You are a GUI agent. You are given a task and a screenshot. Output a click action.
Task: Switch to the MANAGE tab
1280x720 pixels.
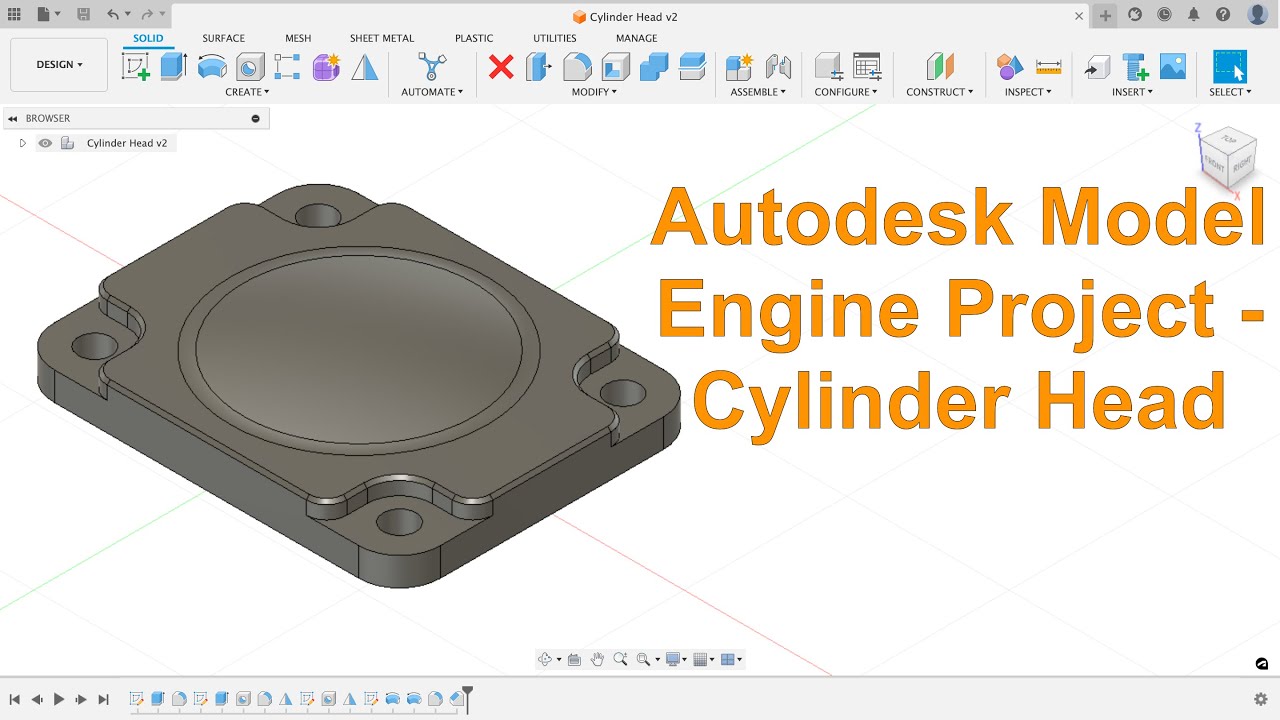point(636,38)
